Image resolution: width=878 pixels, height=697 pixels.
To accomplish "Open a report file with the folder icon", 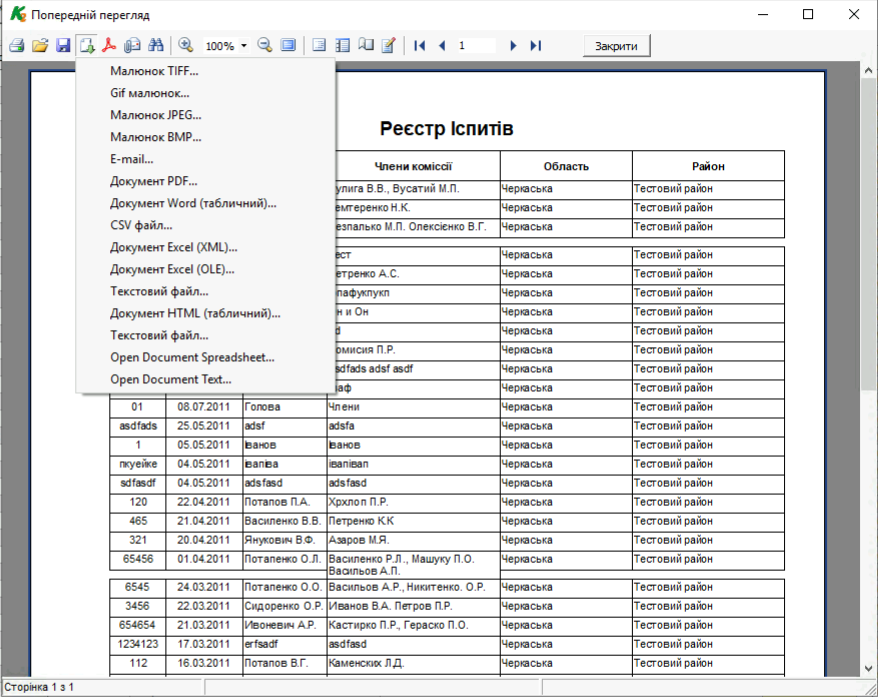I will 40,45.
